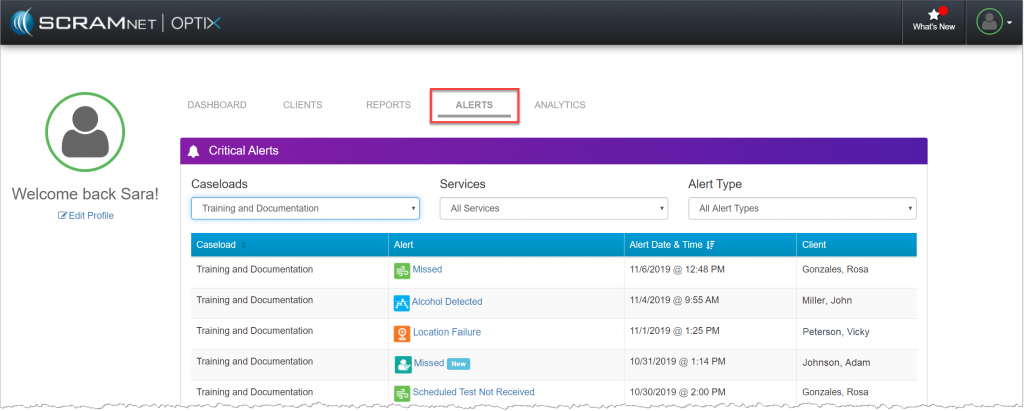Open the Scheduled Test Not Received alert
This screenshot has height=411, width=1024.
(x=473, y=392)
